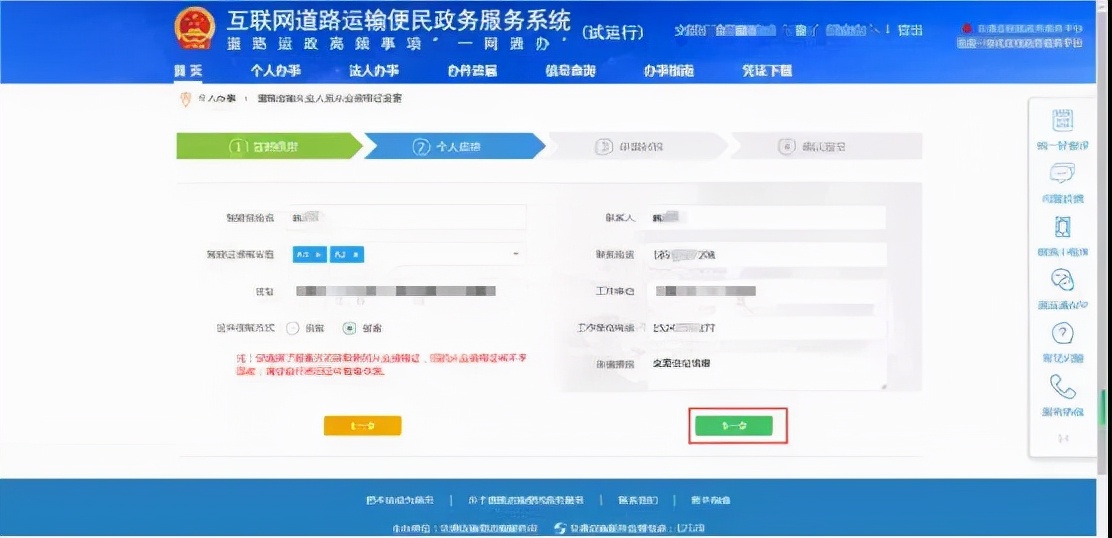Click the 个人办事 breadcrumb link

(216, 99)
